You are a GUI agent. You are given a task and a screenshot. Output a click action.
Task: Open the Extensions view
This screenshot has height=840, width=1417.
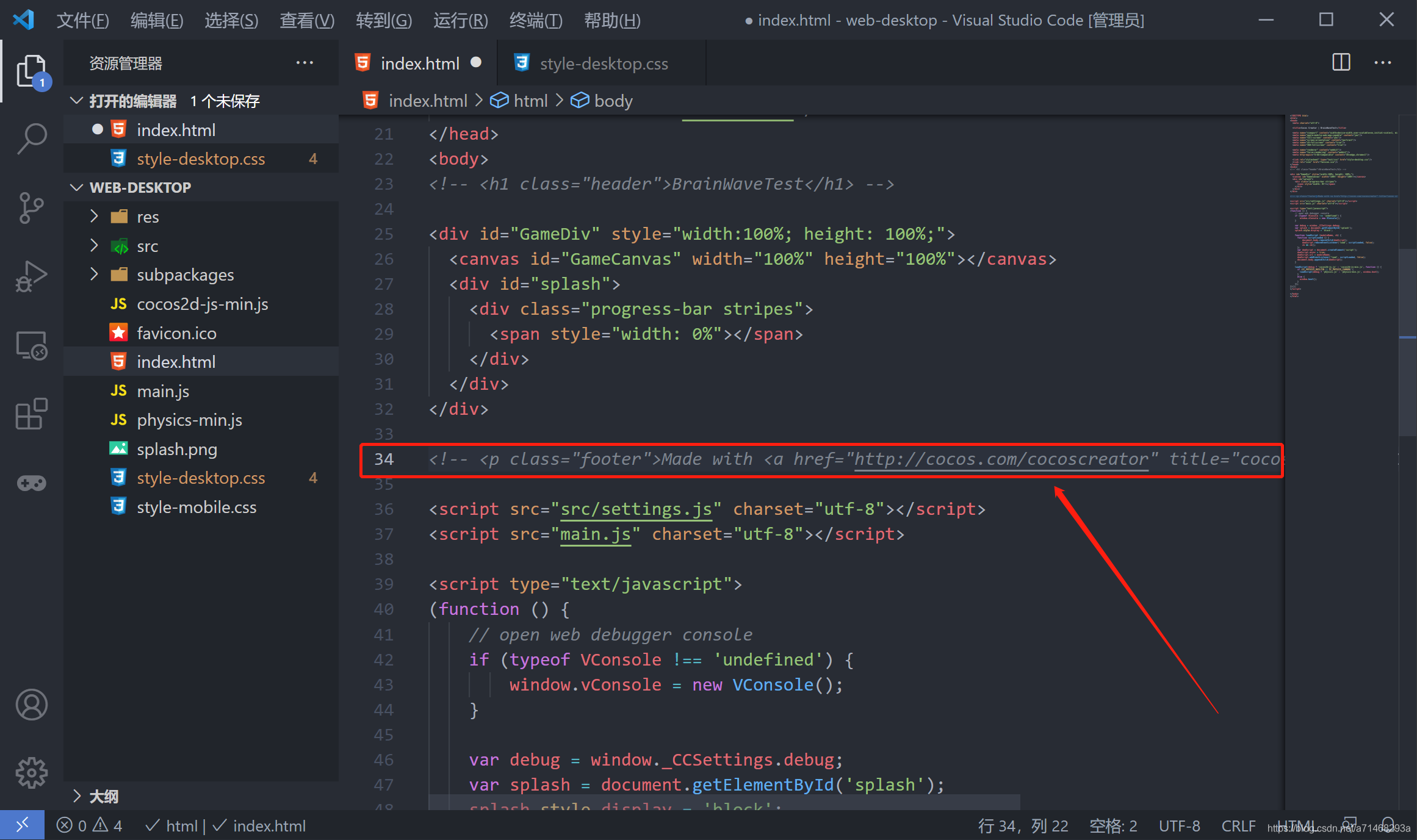(x=31, y=414)
